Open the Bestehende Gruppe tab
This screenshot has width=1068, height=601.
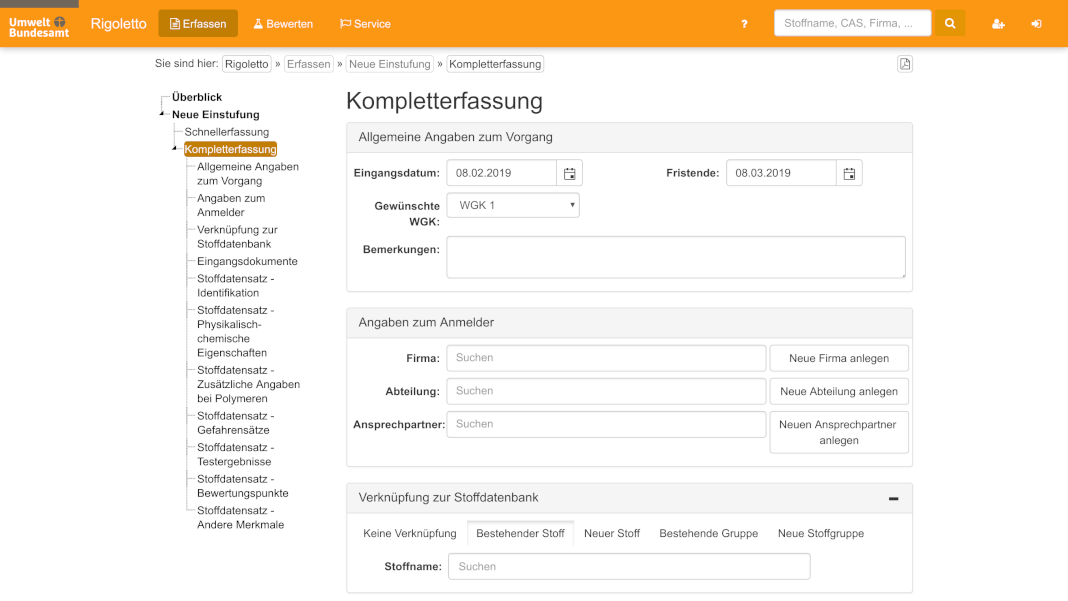coord(708,534)
